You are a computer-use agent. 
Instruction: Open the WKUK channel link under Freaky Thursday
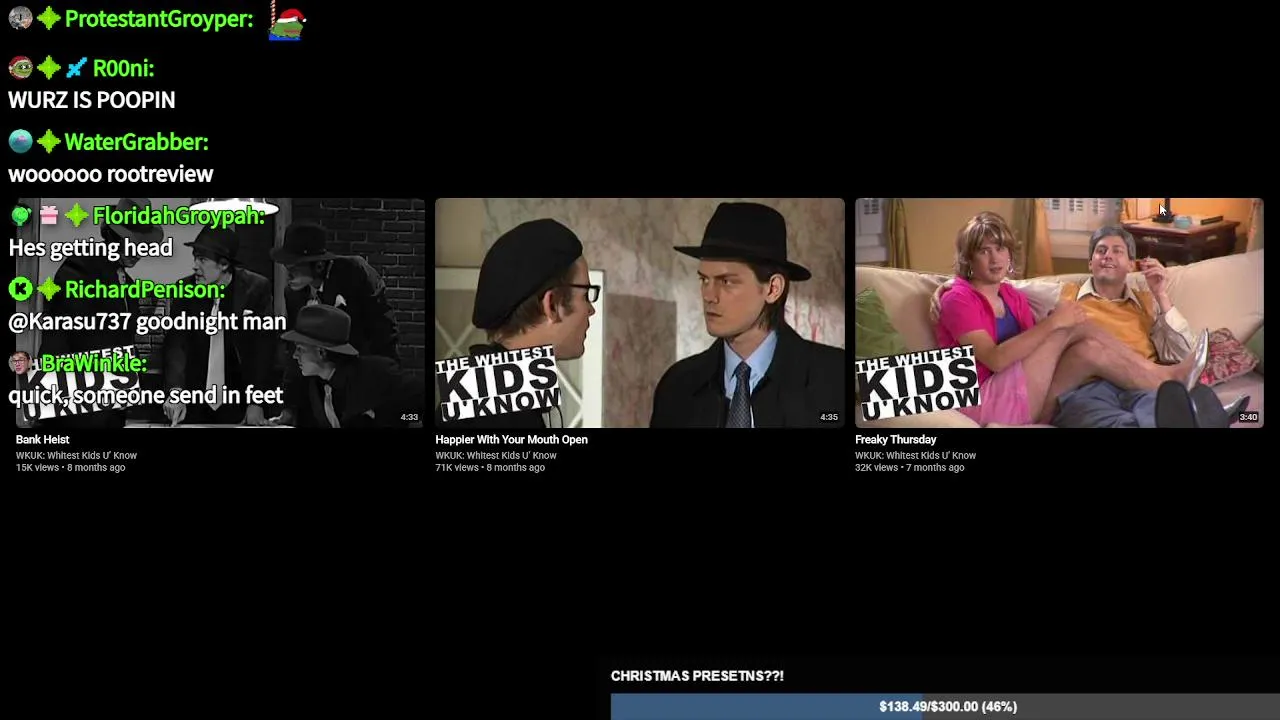point(915,455)
